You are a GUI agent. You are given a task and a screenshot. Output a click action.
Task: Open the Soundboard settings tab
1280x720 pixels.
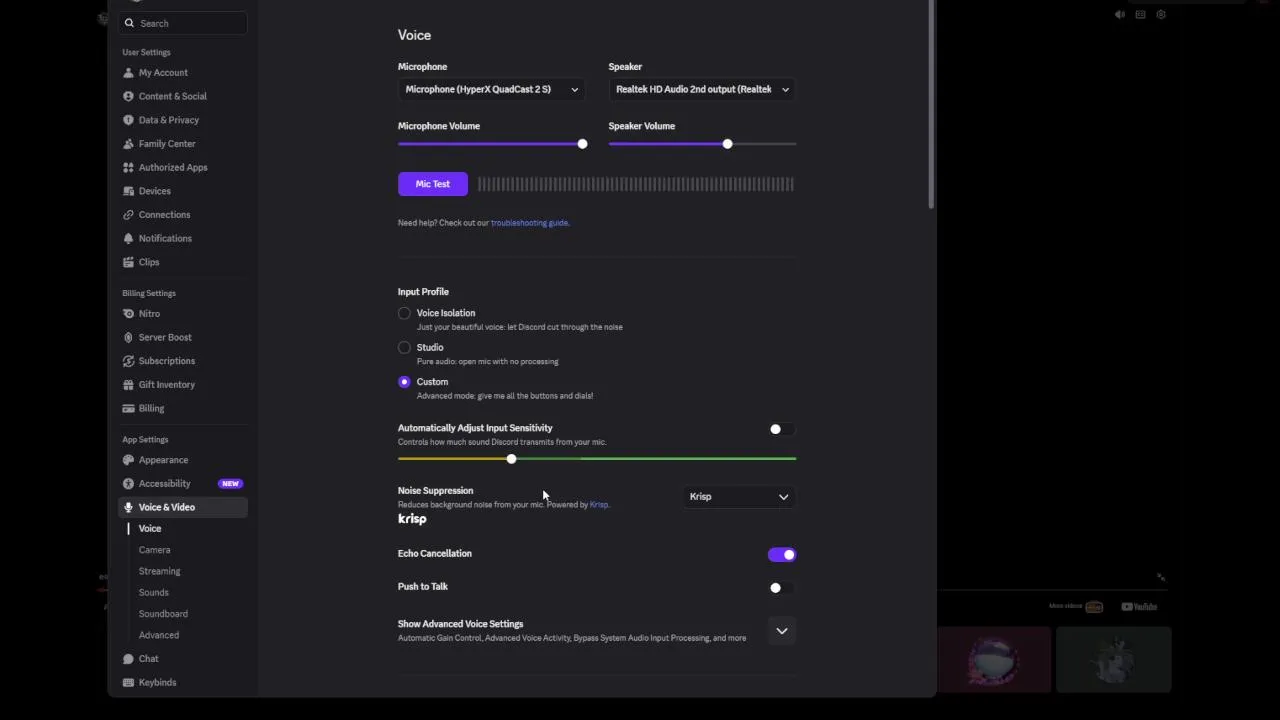click(x=163, y=614)
